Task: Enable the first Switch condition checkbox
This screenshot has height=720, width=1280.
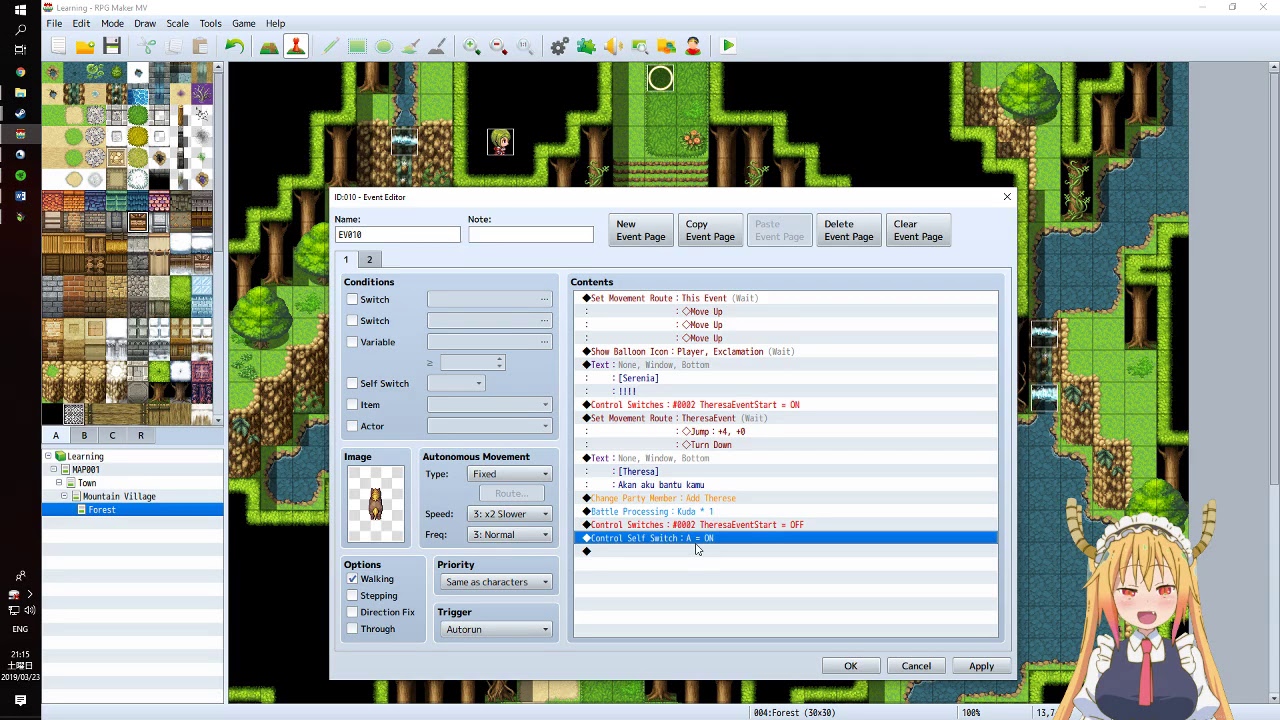Action: tap(352, 299)
